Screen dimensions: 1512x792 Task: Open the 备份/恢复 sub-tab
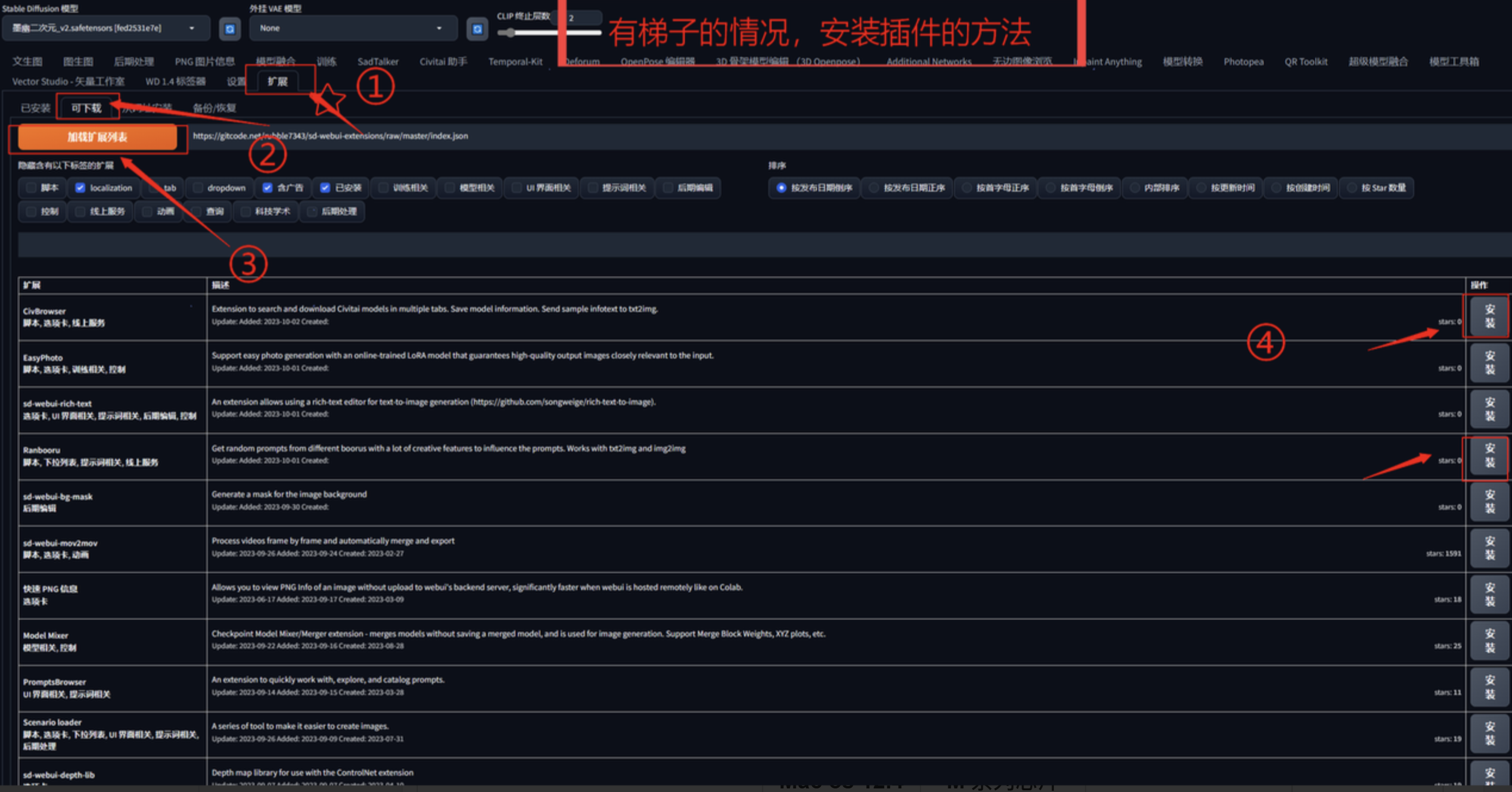coord(214,108)
